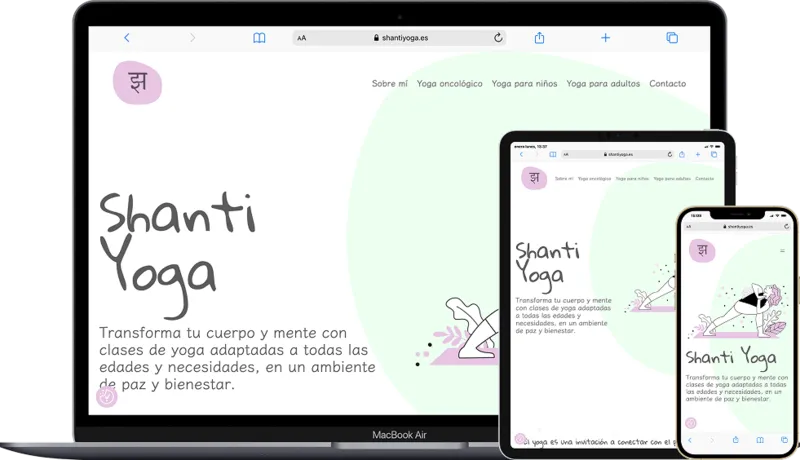This screenshot has width=800, height=460.
Task: Open Contacto on MacBook site
Action: [x=667, y=84]
